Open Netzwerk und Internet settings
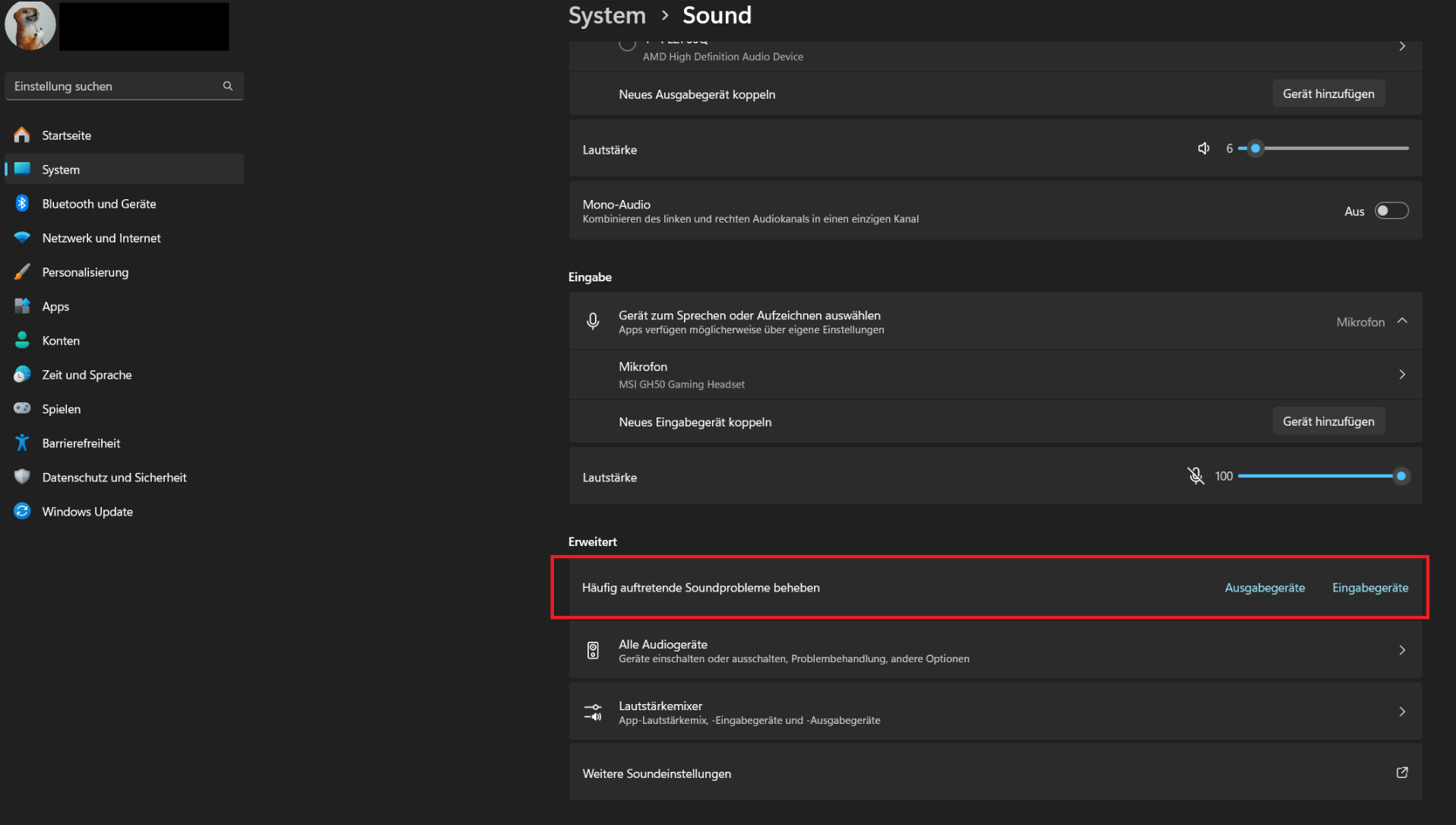1456x825 pixels. [101, 238]
